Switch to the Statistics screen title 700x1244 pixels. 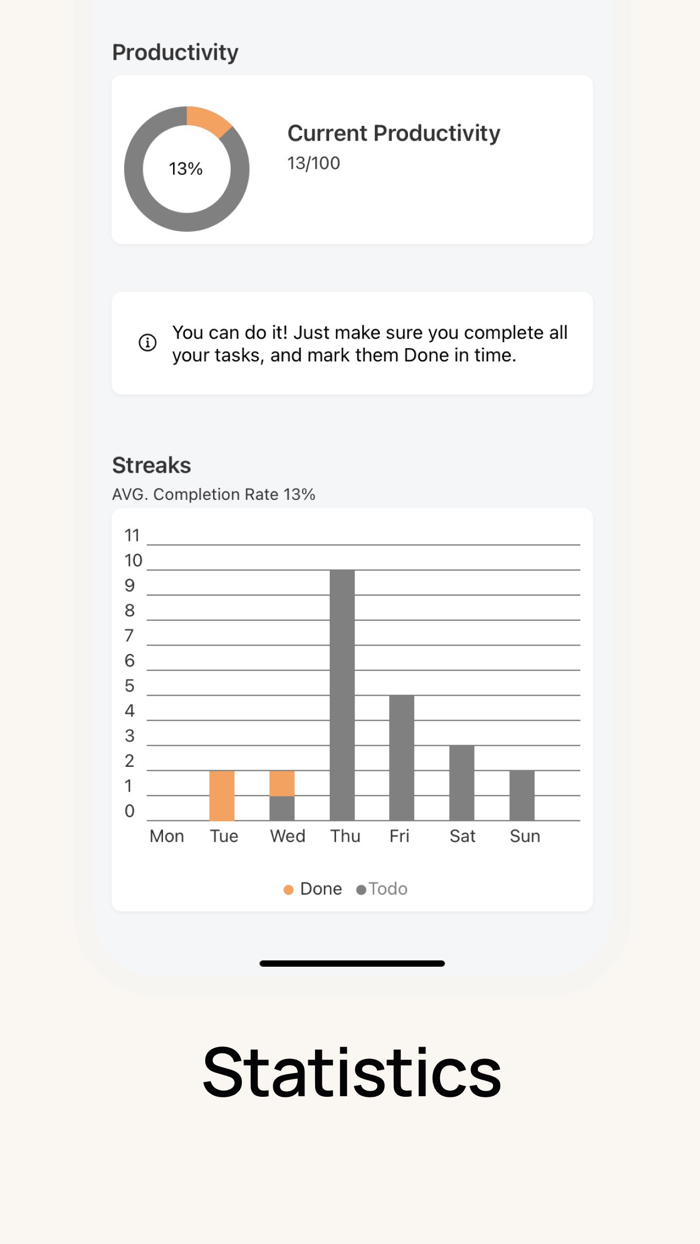click(351, 1071)
